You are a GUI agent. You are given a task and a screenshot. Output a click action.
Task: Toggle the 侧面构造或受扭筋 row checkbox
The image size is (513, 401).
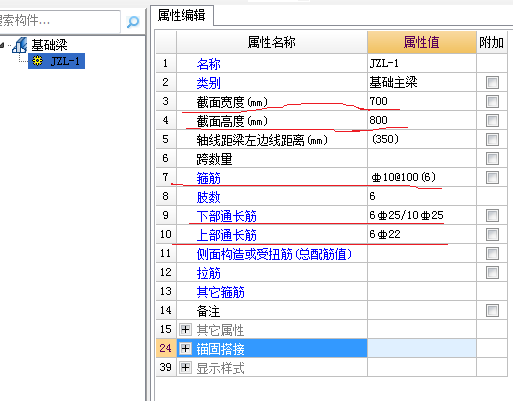point(492,254)
